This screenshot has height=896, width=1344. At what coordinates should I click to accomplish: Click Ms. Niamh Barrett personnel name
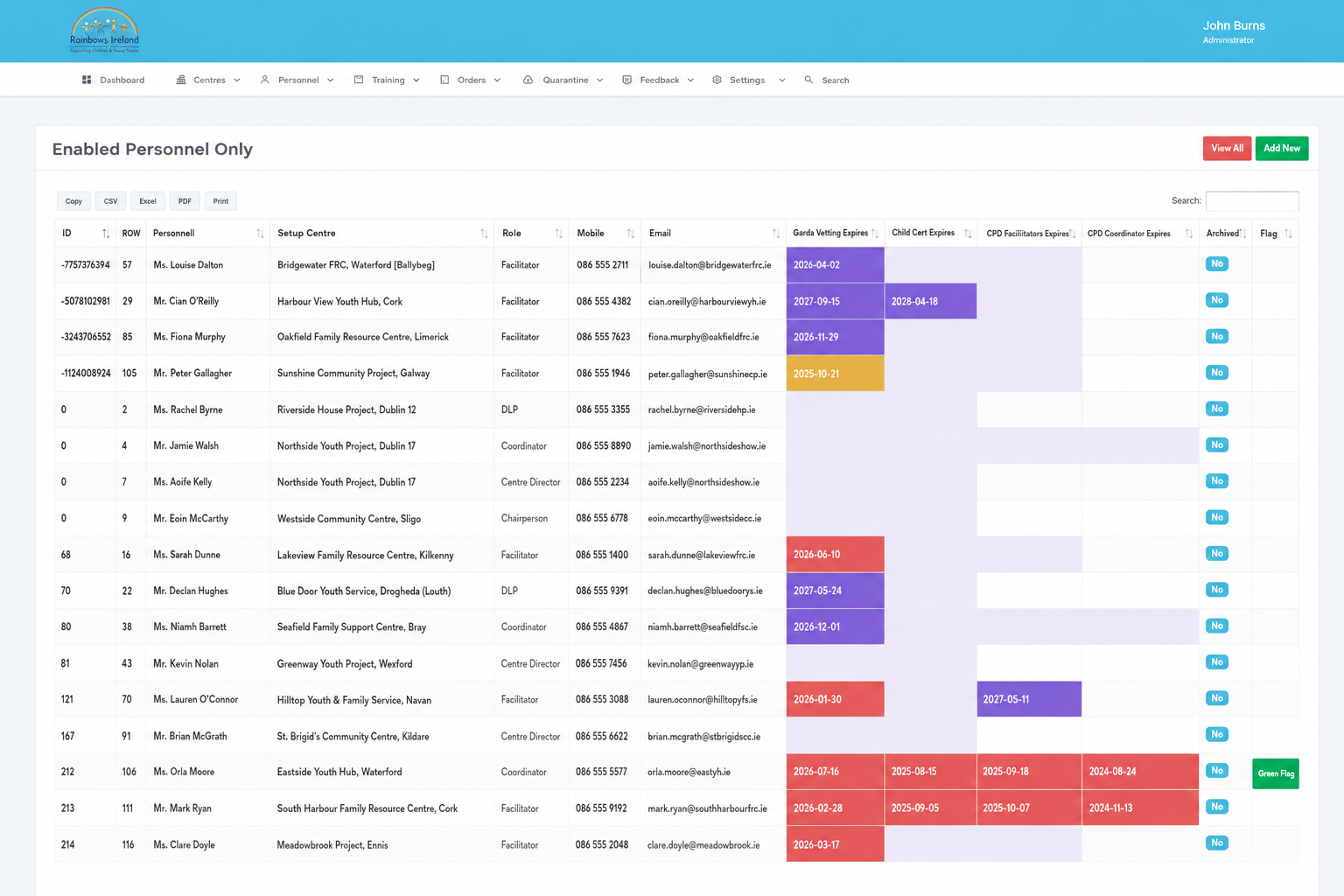coord(190,627)
